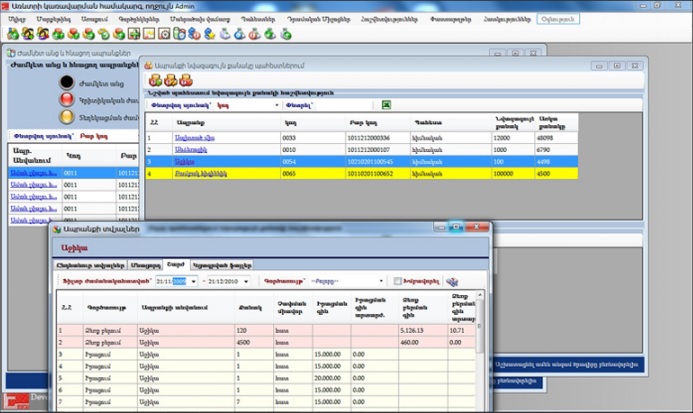This screenshot has height=413, width=693.
Task: Click the picture icon in the main toolbar
Action: (149, 34)
